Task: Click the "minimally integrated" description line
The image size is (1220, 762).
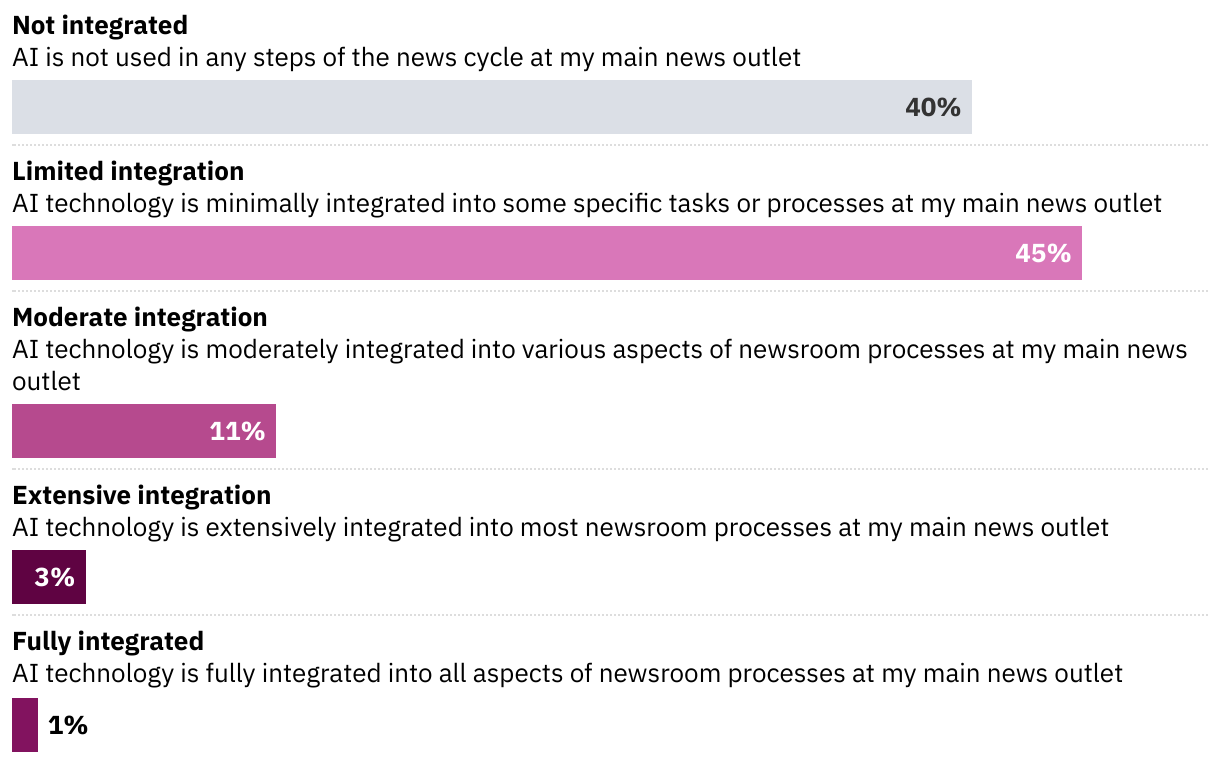Action: point(586,203)
